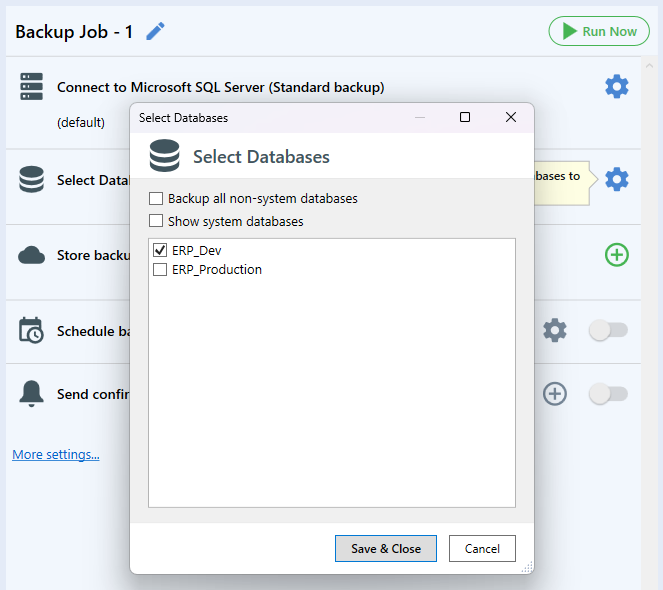
Task: Click the Backup Job - 1 title
Action: (74, 32)
